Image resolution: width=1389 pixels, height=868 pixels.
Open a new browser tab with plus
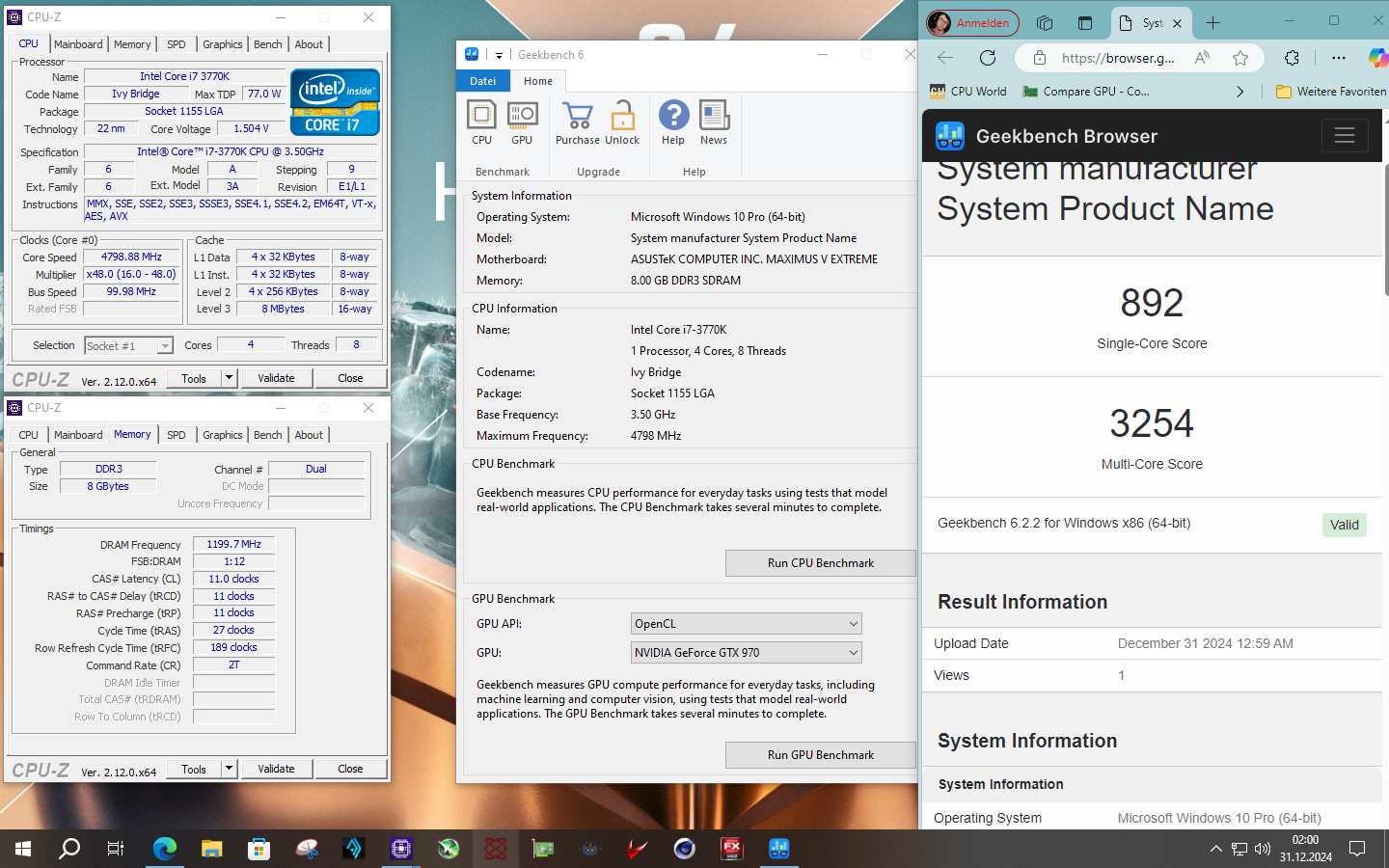(1212, 23)
